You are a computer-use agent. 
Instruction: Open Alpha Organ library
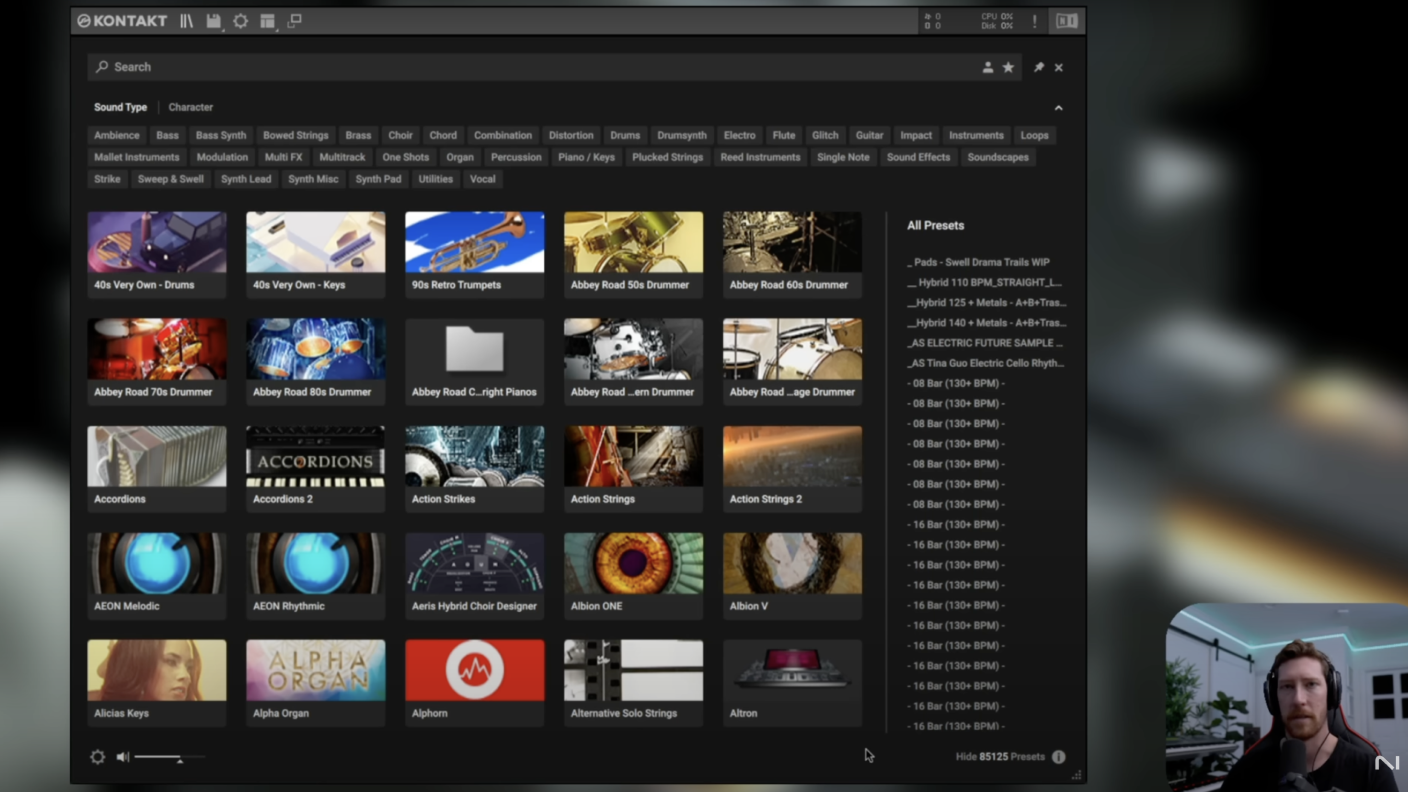pyautogui.click(x=316, y=682)
